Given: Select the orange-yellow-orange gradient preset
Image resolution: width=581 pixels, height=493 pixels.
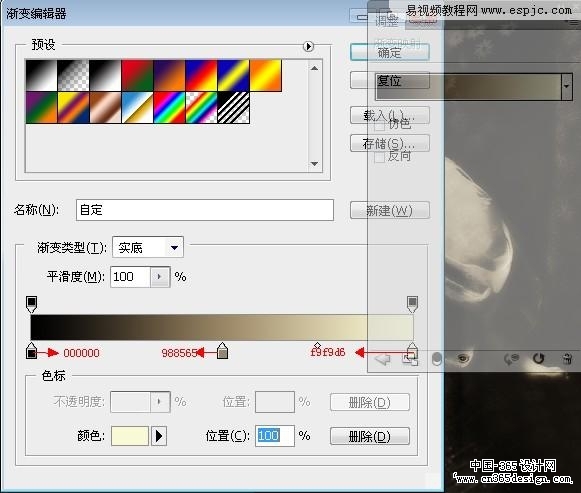Looking at the screenshot, I should pyautogui.click(x=265, y=75).
